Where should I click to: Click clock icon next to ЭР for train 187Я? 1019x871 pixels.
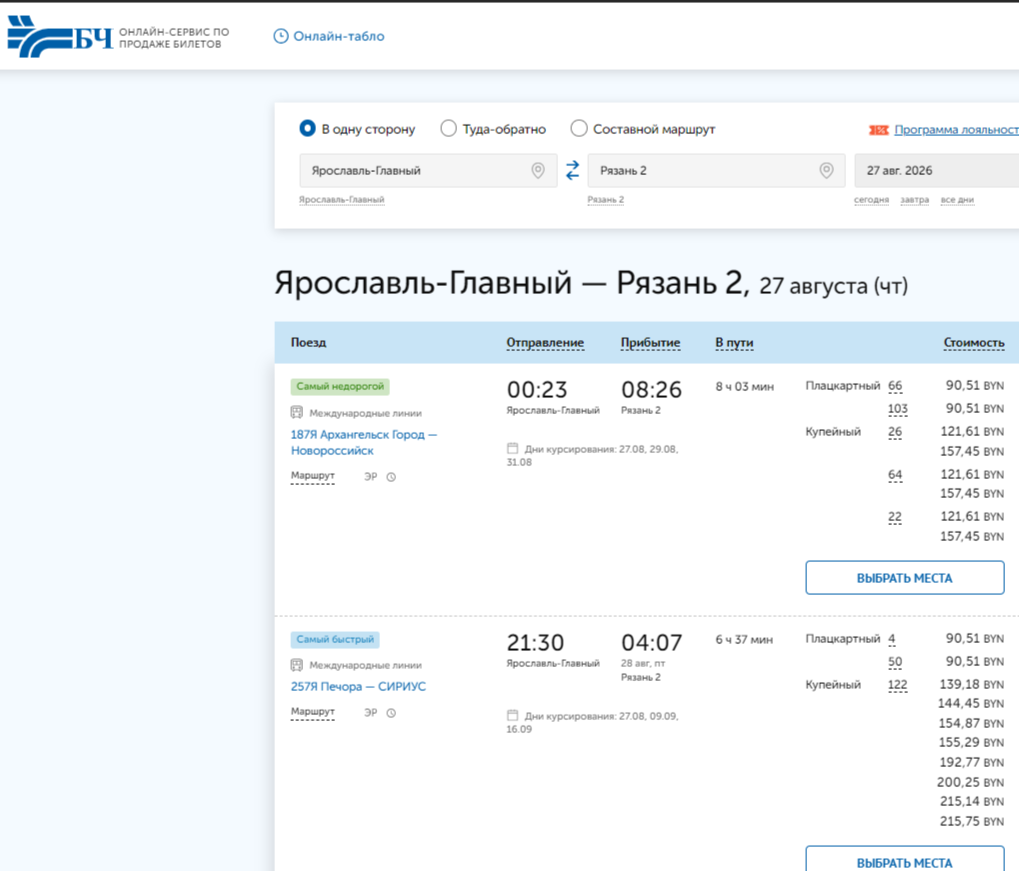pos(391,477)
